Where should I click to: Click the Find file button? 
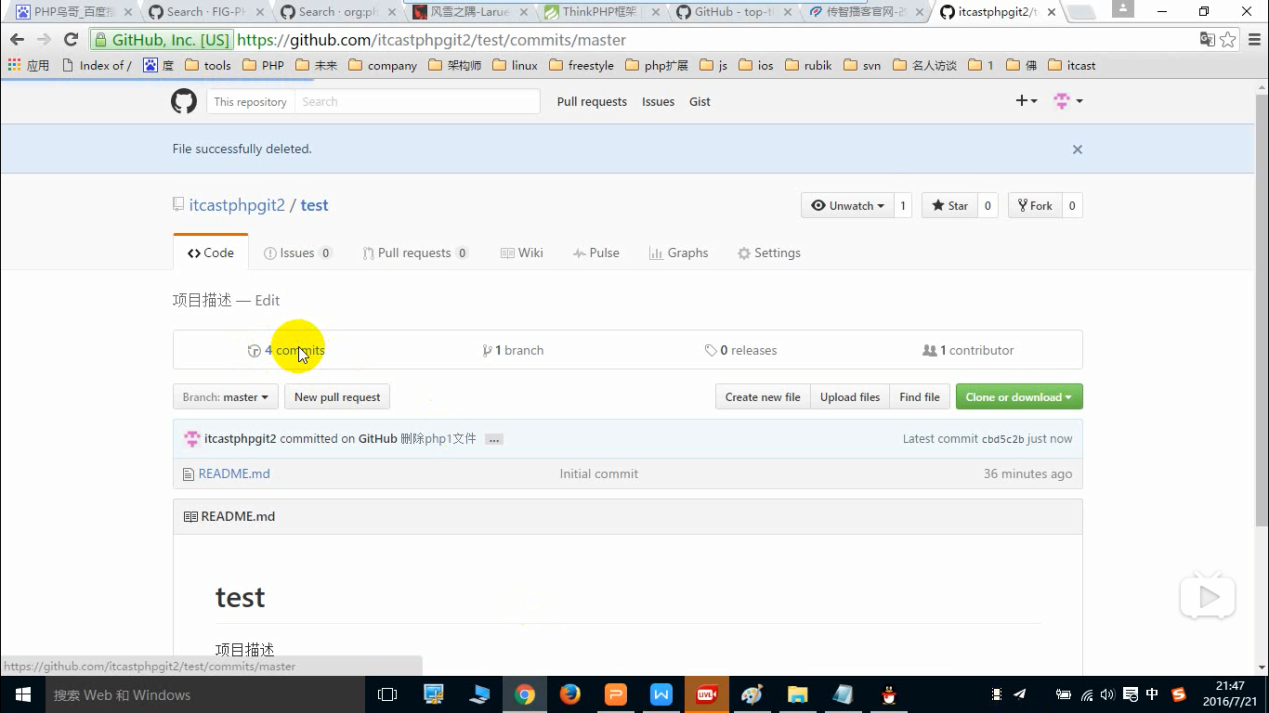point(919,397)
